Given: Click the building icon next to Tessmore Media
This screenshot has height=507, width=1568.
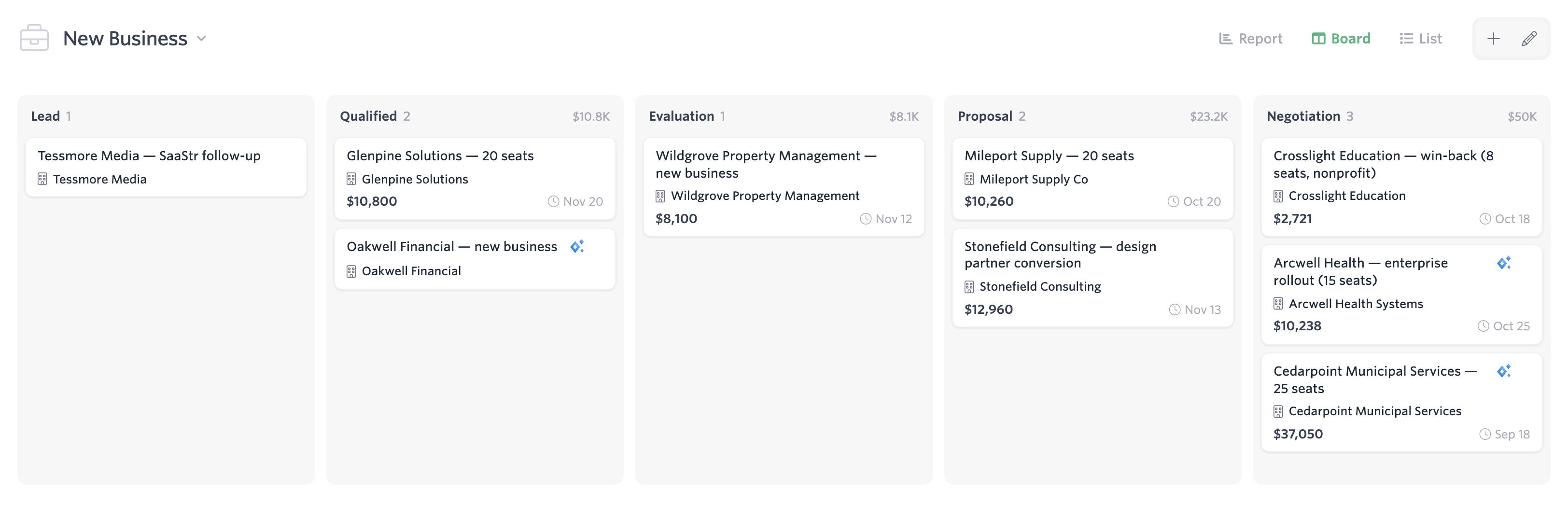Looking at the screenshot, I should click(42, 179).
